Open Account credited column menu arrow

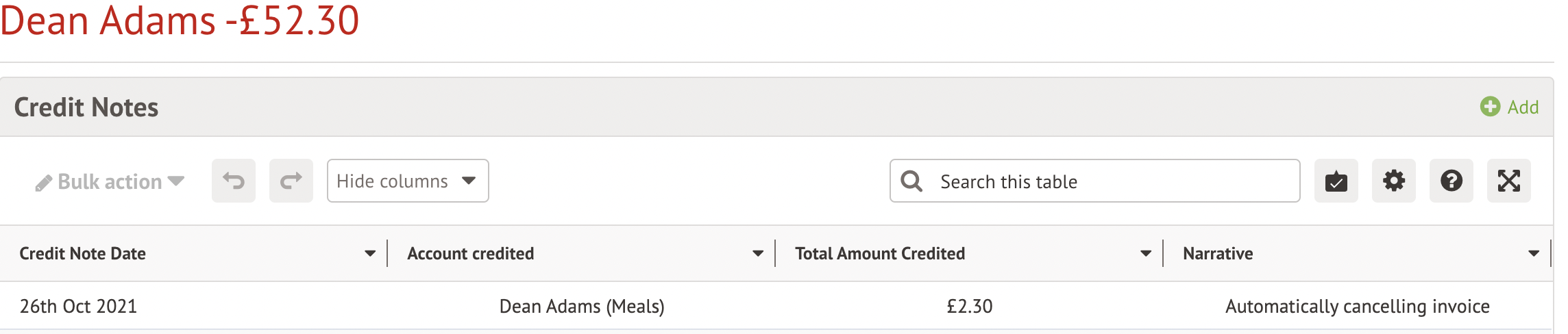pyautogui.click(x=758, y=254)
